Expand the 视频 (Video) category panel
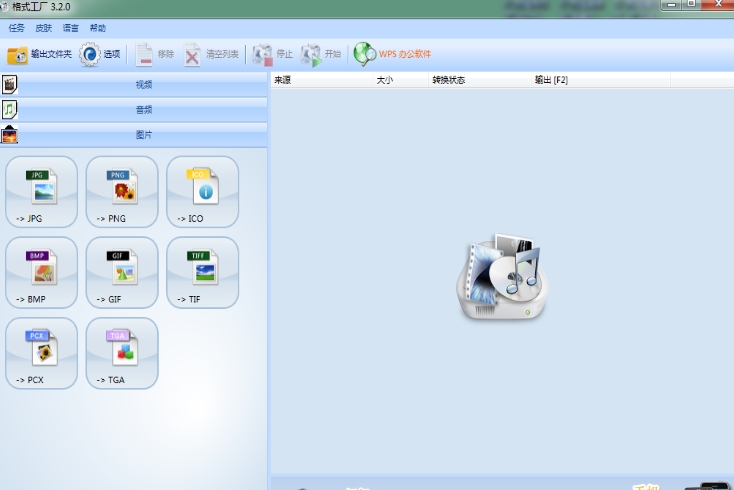The image size is (734, 490). click(143, 84)
